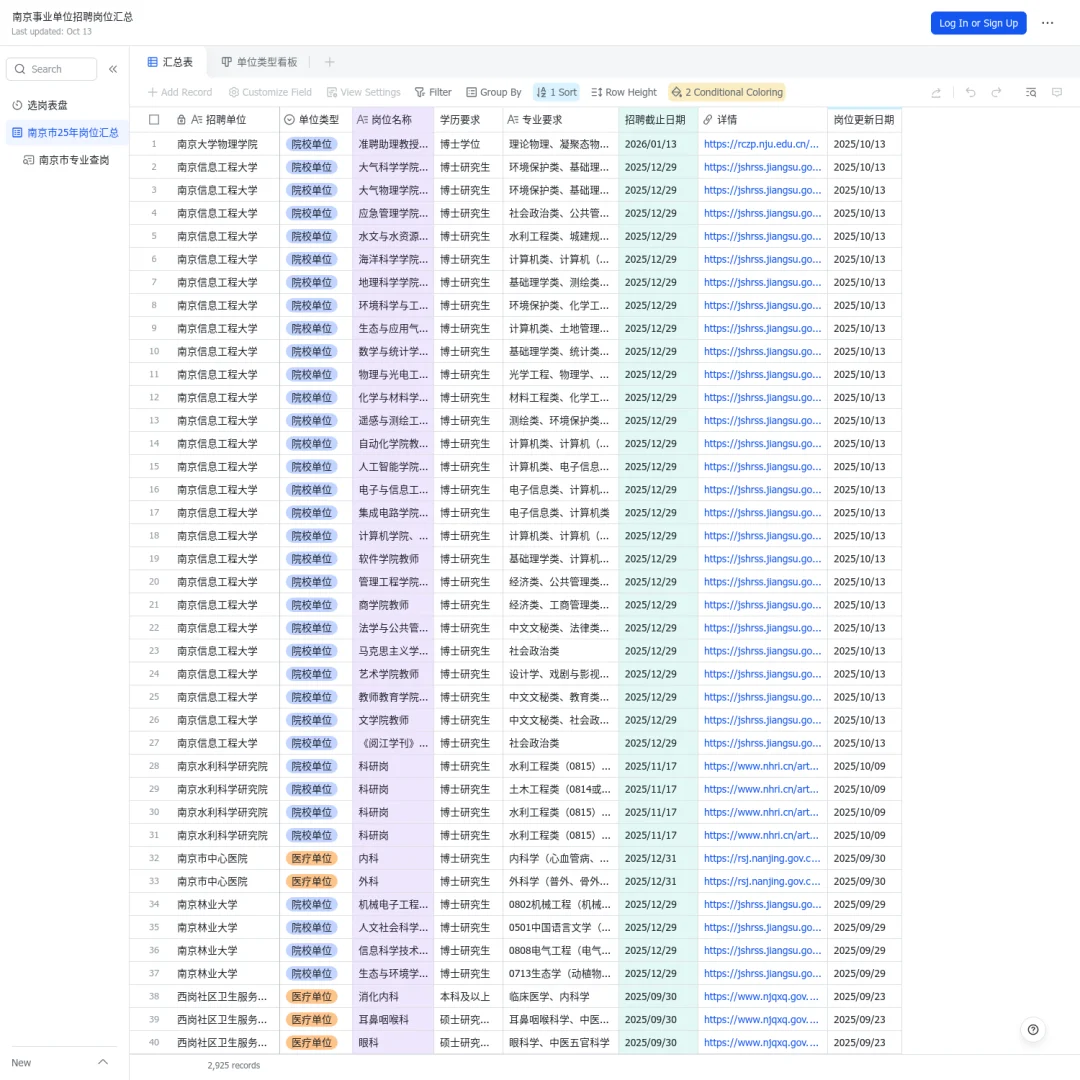Click 2026/01/13 deadline cell
The image size is (1080, 1080).
pos(658,144)
